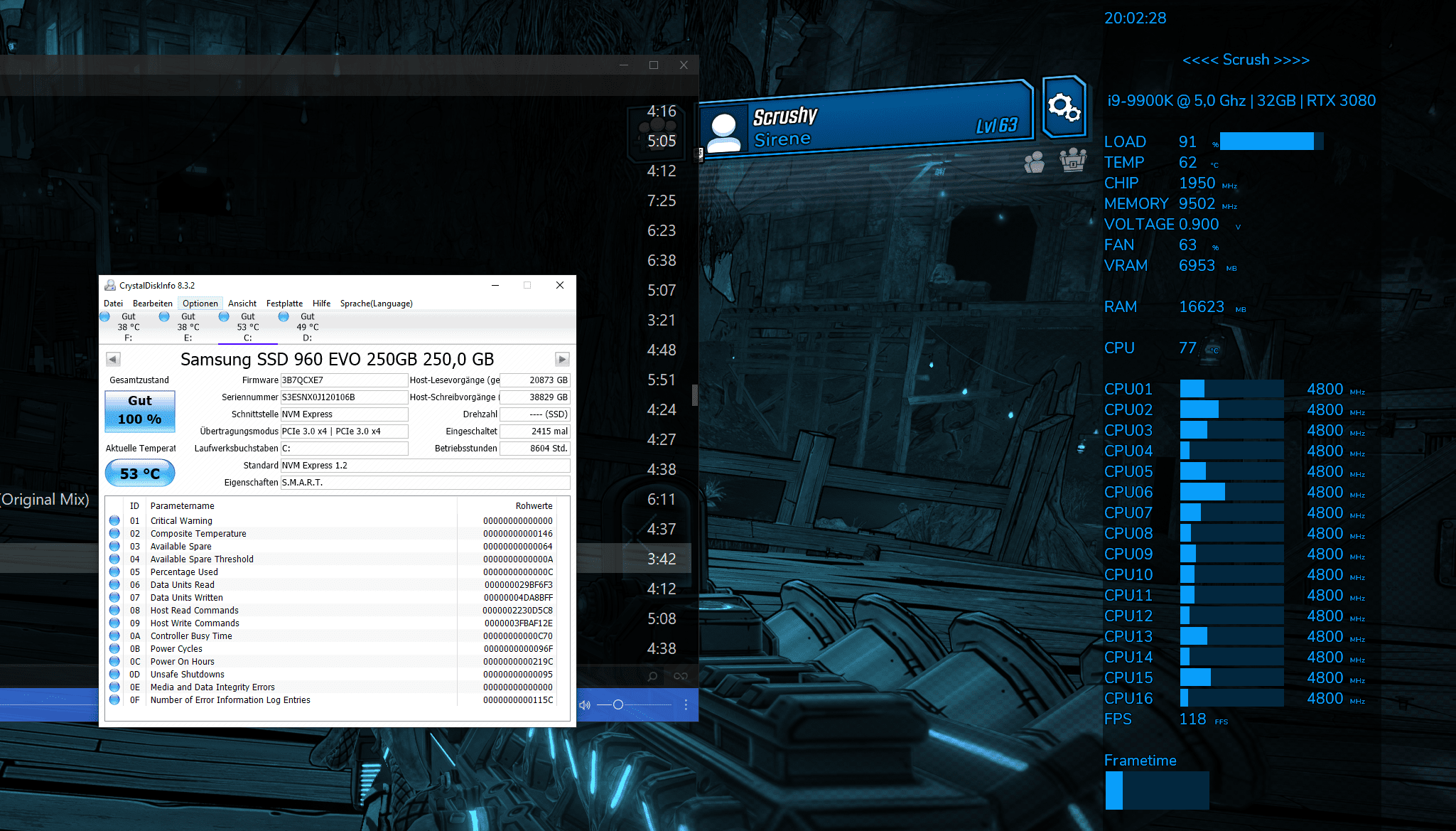This screenshot has height=831, width=1456.
Task: Select the Available Spare Threshold row
Action: (x=331, y=559)
